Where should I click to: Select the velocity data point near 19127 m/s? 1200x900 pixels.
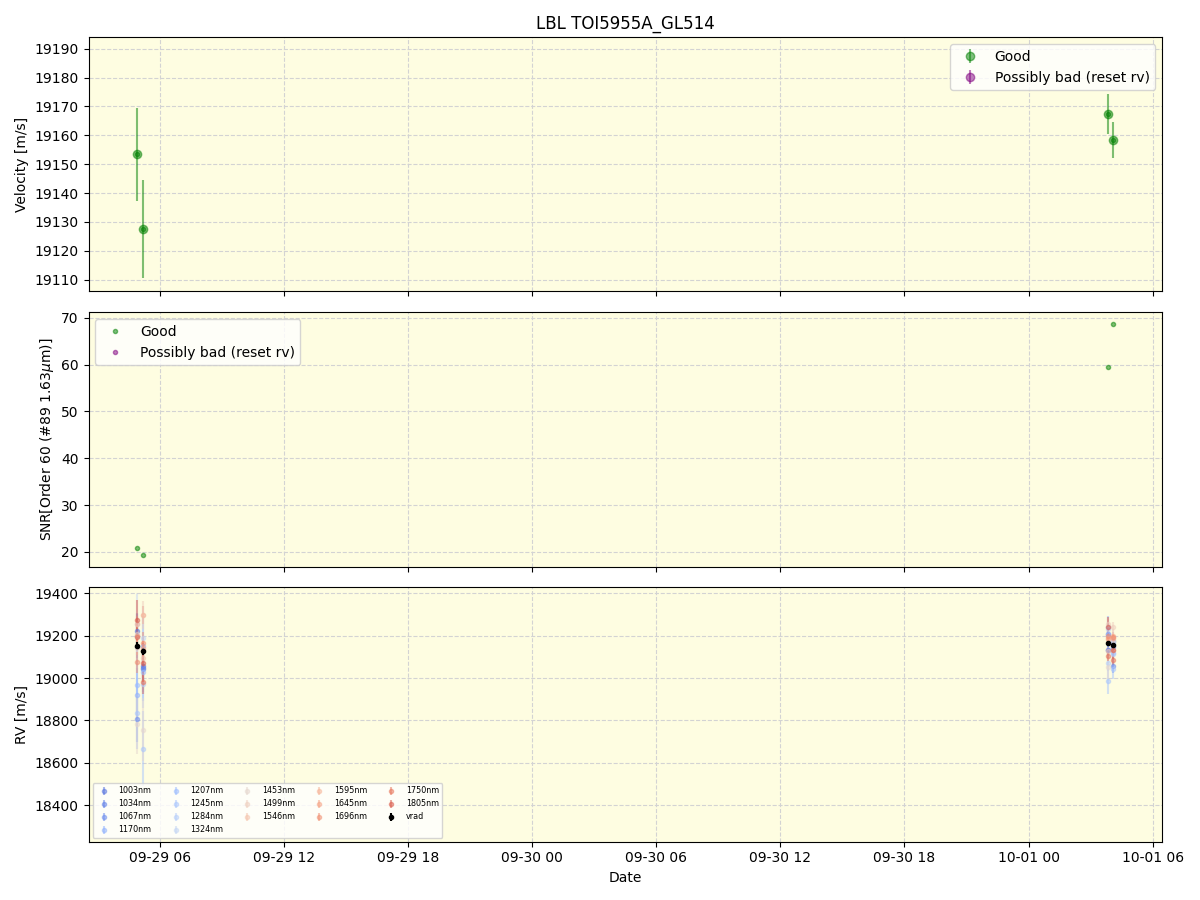tap(143, 229)
